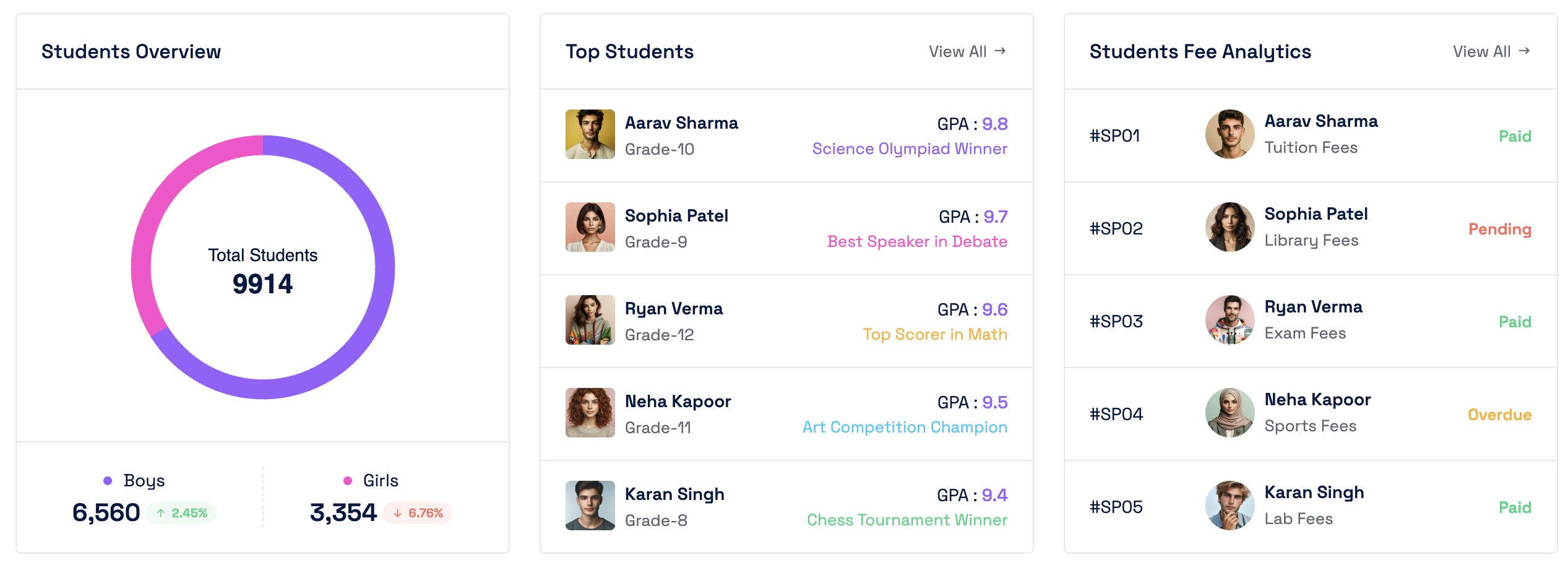Select the Overdue status for Neha Kapoor
Image resolution: width=1568 pixels, height=568 pixels.
[x=1499, y=415]
